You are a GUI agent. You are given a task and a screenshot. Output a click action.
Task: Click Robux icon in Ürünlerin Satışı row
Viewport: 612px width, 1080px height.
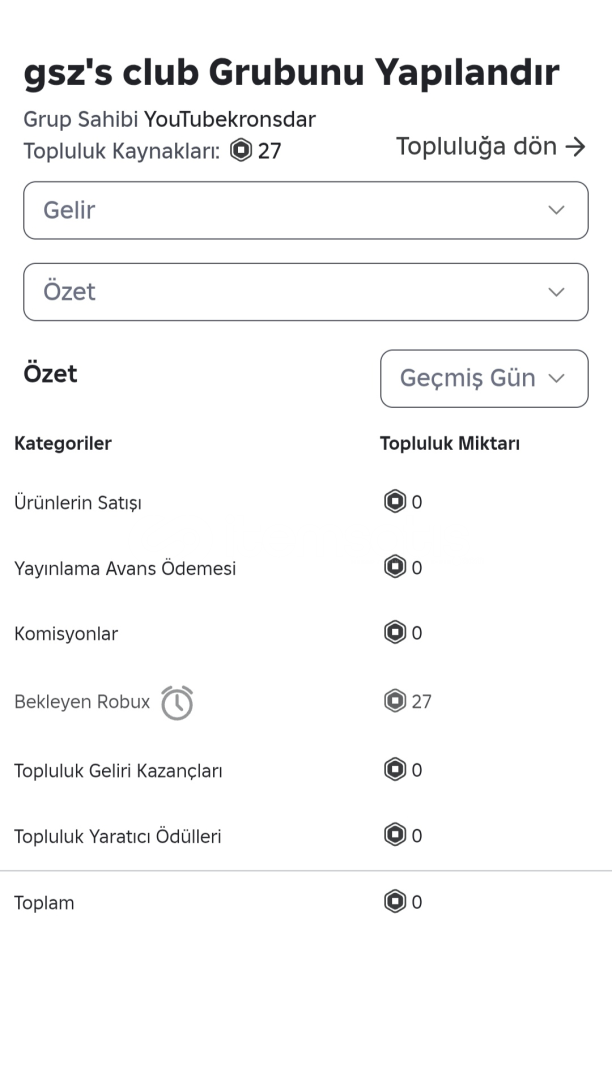click(x=395, y=502)
